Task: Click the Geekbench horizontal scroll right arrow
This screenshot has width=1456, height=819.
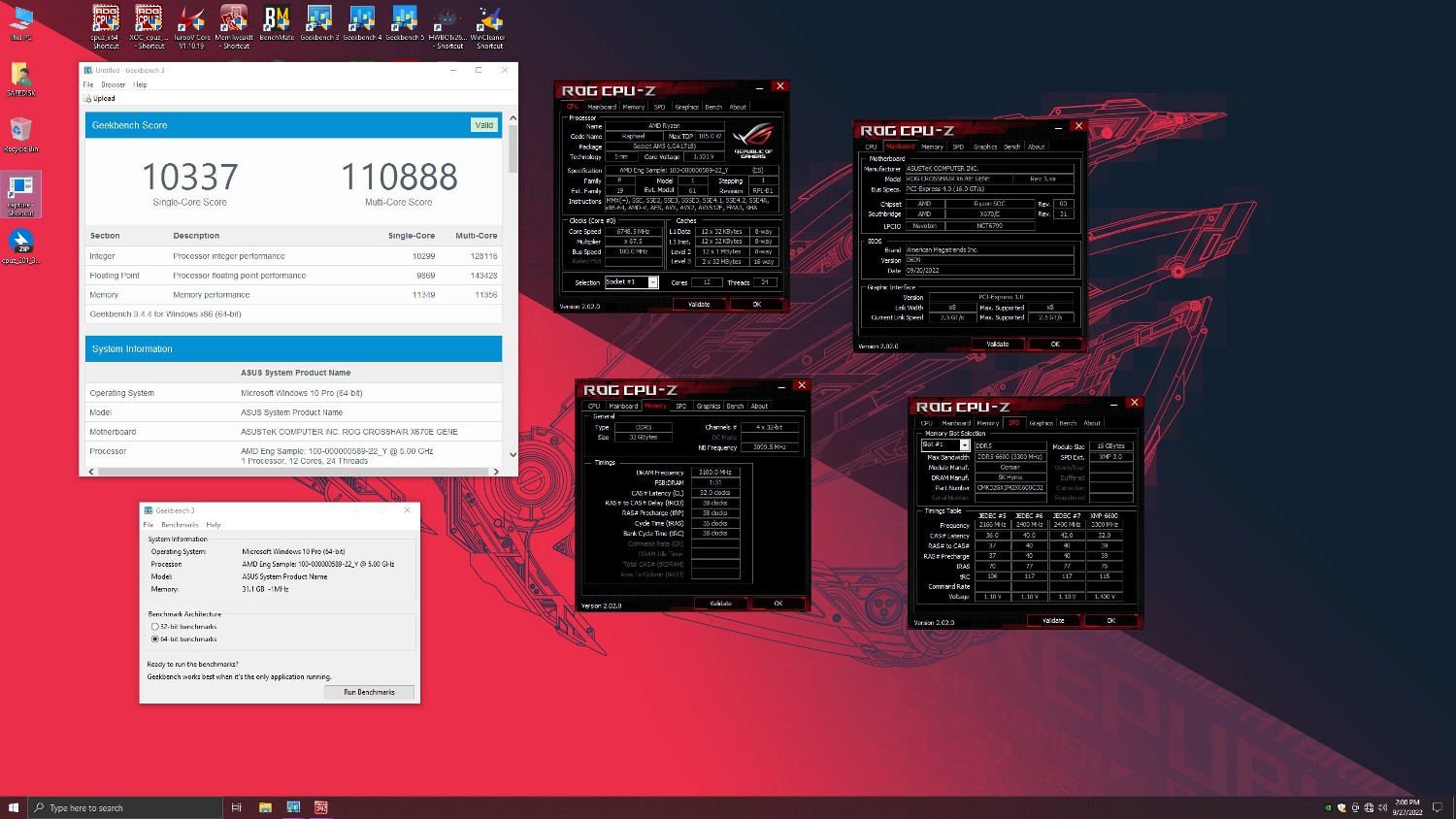Action: pyautogui.click(x=496, y=472)
